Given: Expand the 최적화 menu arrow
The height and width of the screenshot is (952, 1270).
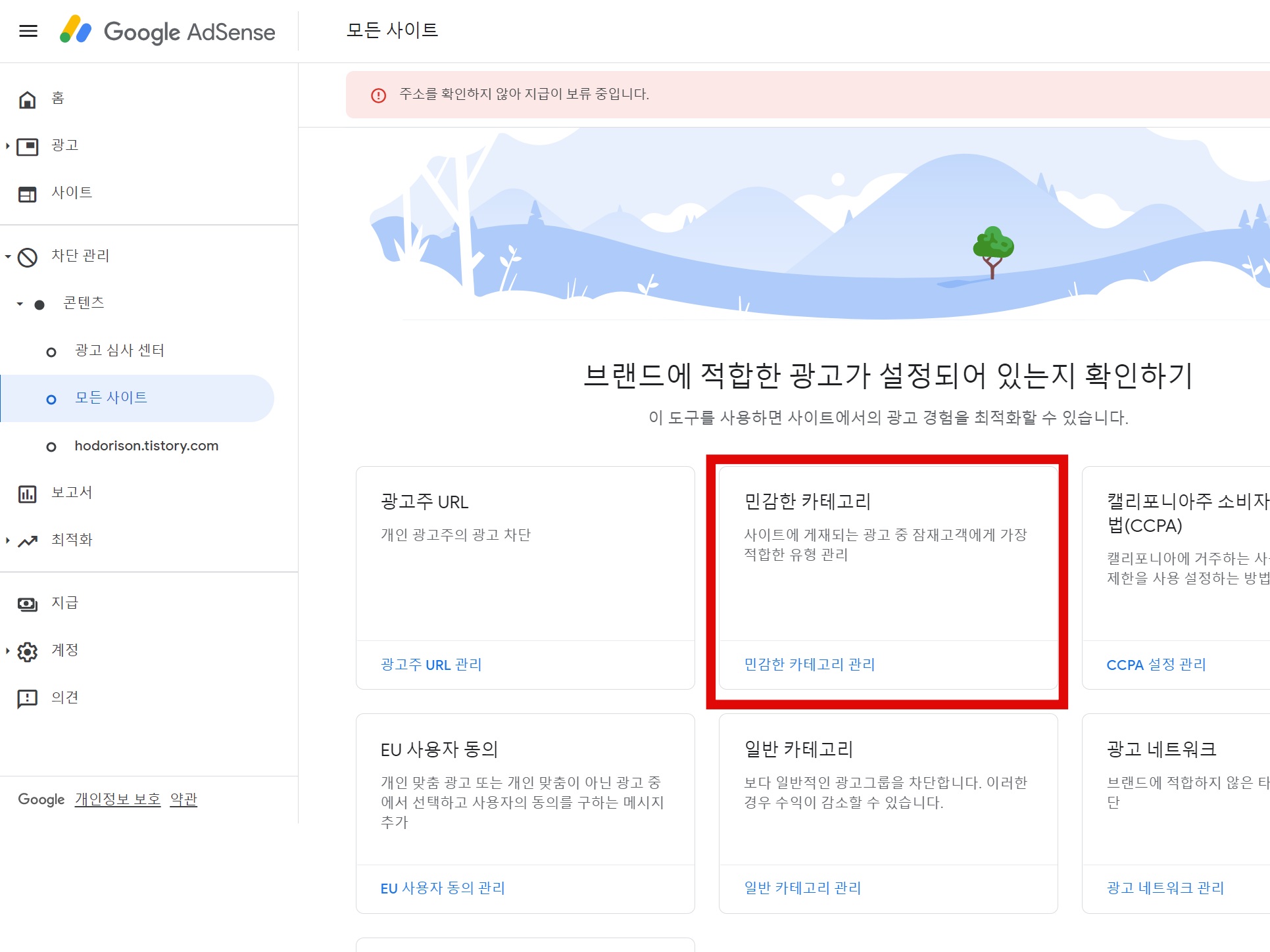Looking at the screenshot, I should click(7, 540).
